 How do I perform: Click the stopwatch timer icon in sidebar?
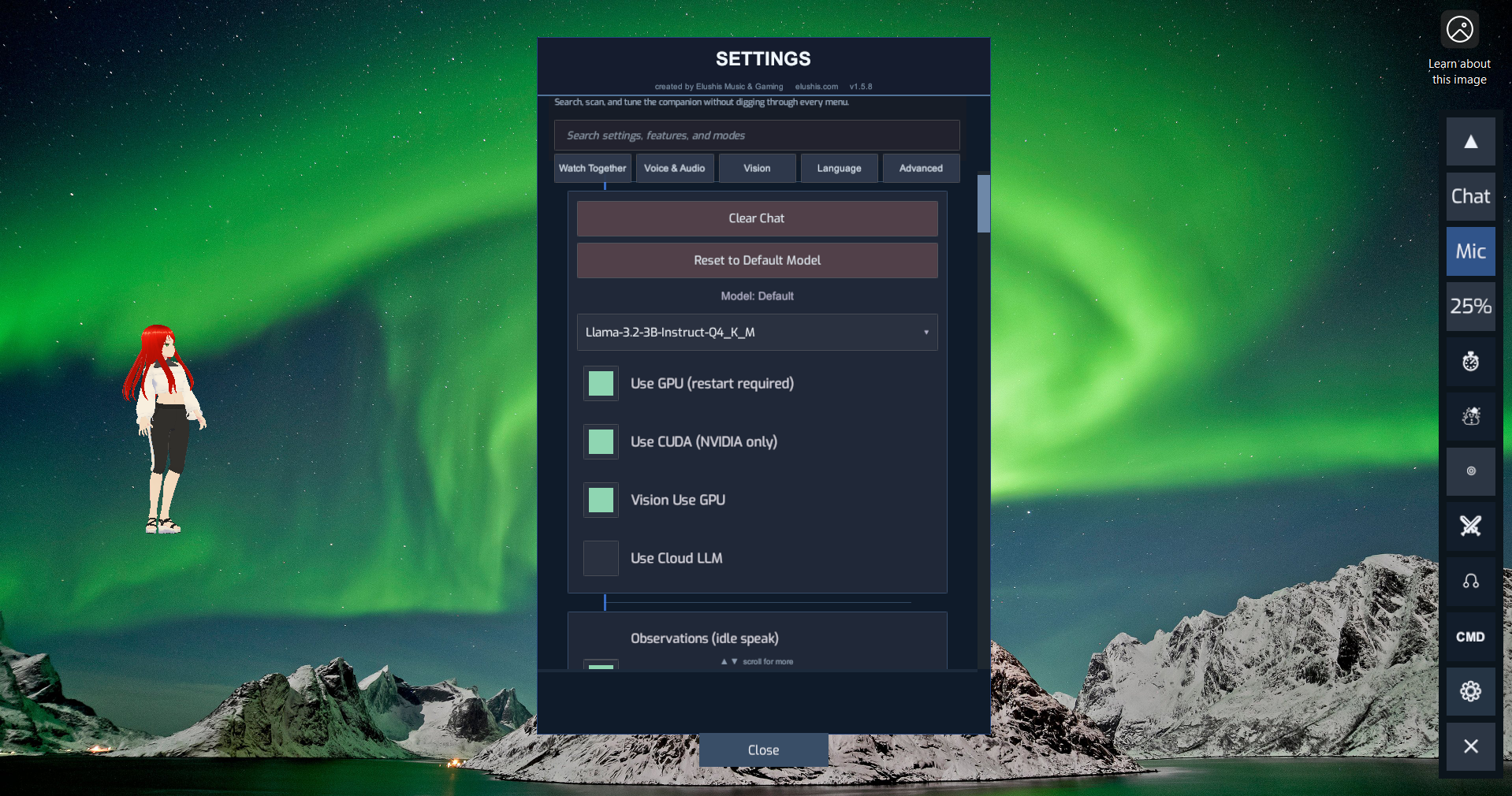1470,362
